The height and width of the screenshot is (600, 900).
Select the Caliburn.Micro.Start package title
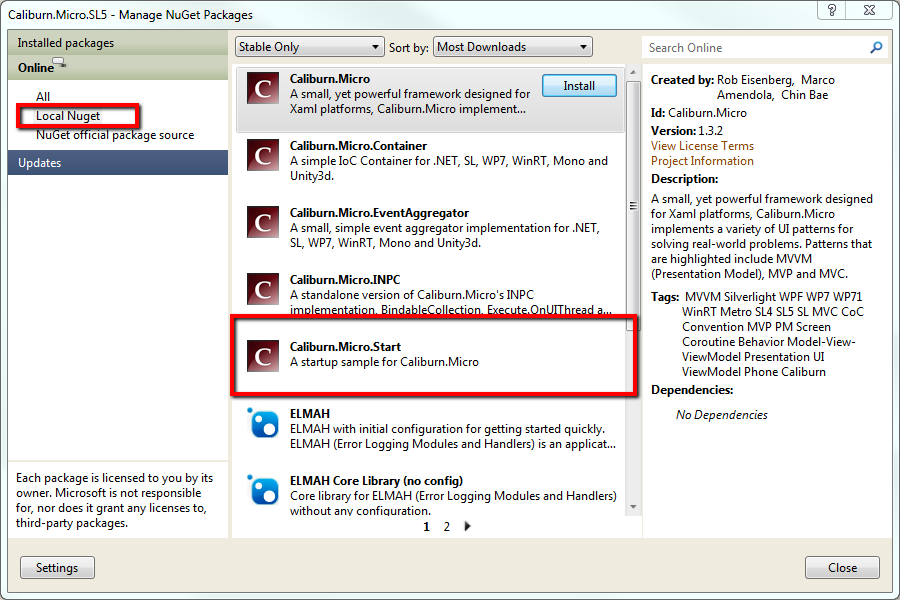(345, 347)
